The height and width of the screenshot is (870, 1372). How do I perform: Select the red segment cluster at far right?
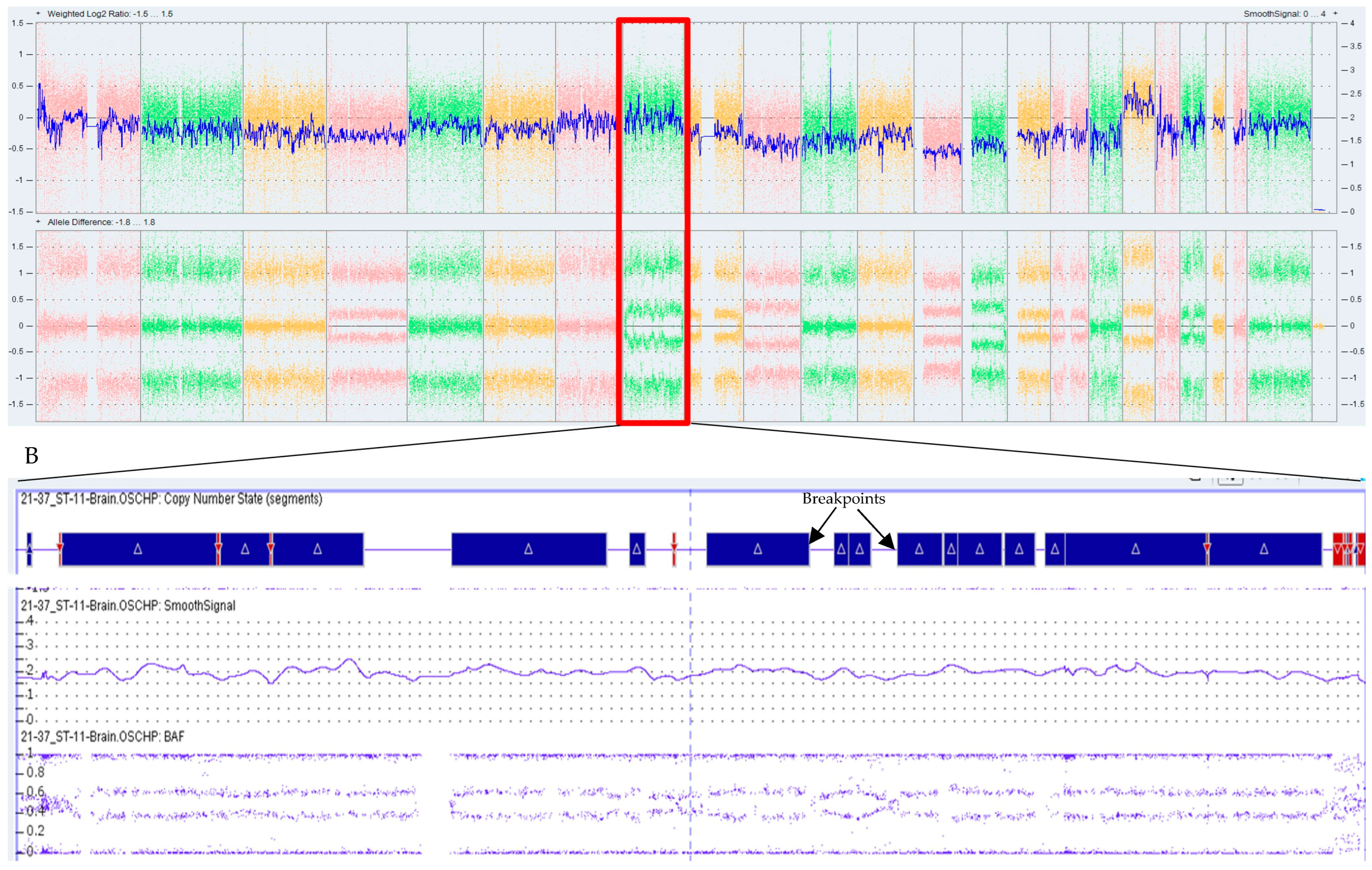click(x=1348, y=549)
